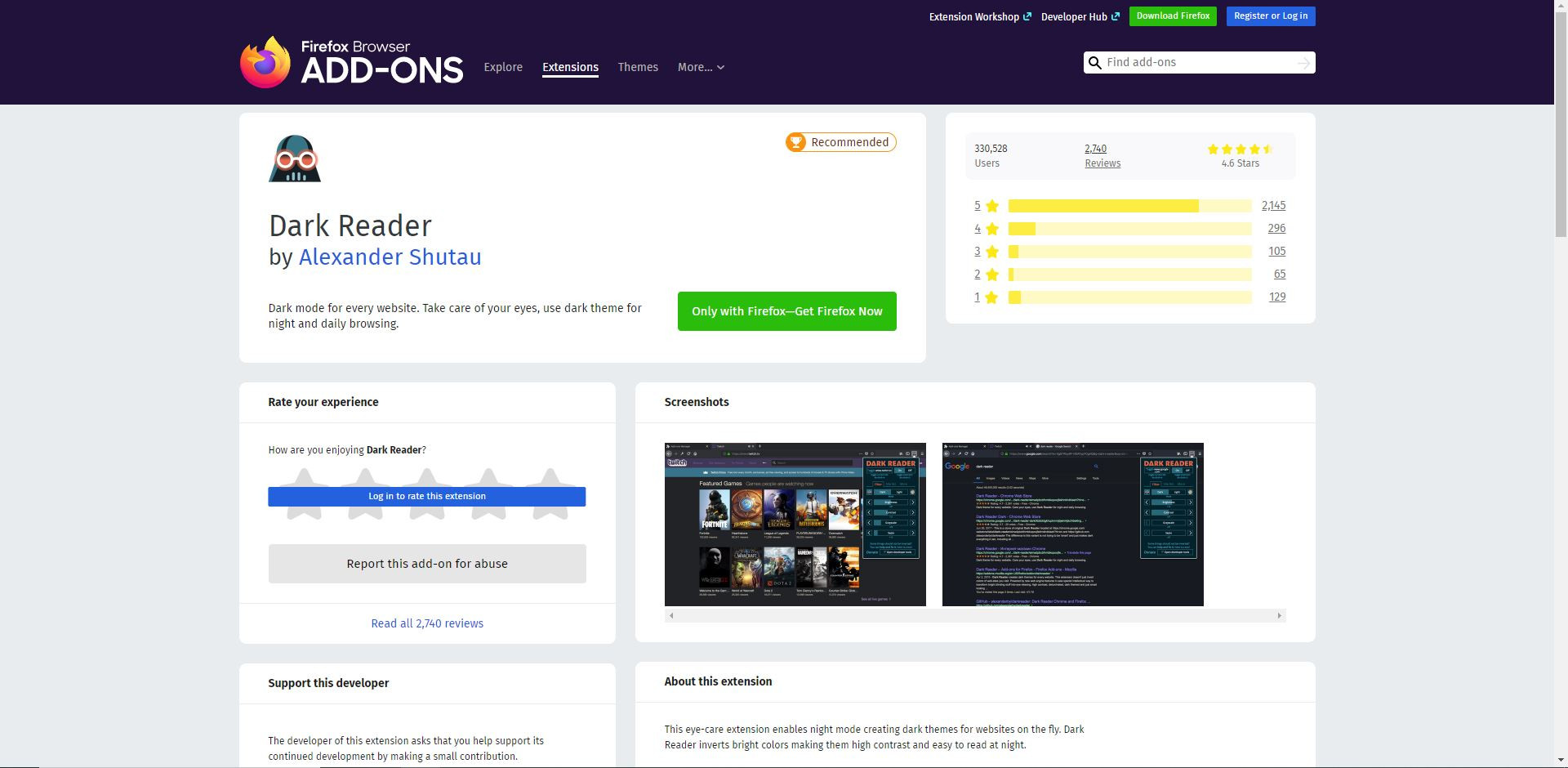Open the Extension Workshop link
Image resolution: width=1568 pixels, height=768 pixels.
pyautogui.click(x=973, y=16)
